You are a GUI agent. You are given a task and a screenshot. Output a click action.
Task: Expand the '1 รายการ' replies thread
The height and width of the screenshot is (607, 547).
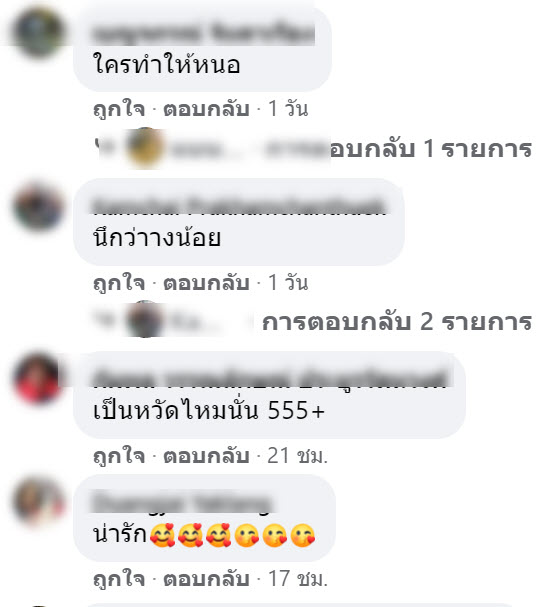[x=430, y=149]
